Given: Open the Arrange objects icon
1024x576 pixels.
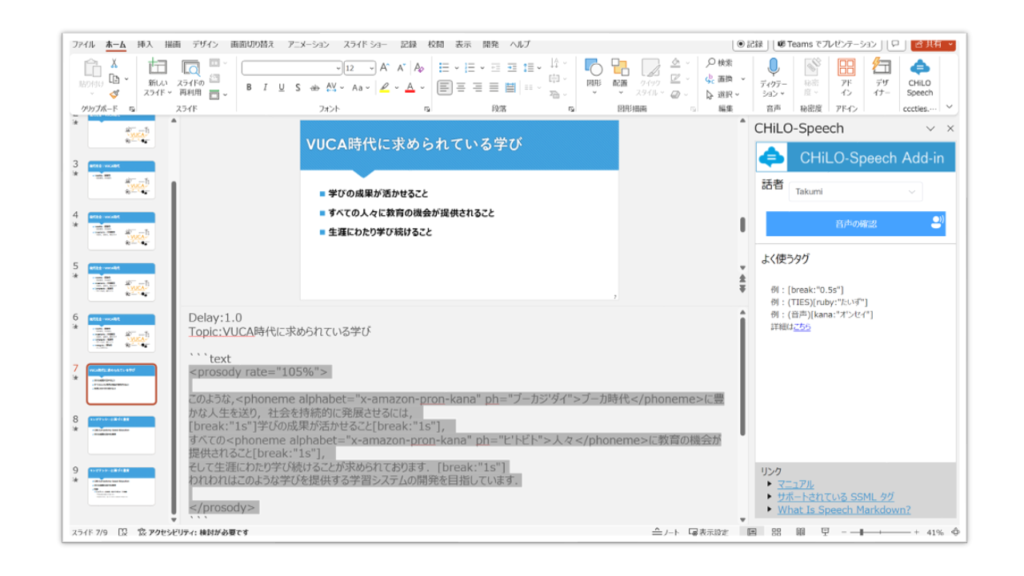Looking at the screenshot, I should coord(620,67).
